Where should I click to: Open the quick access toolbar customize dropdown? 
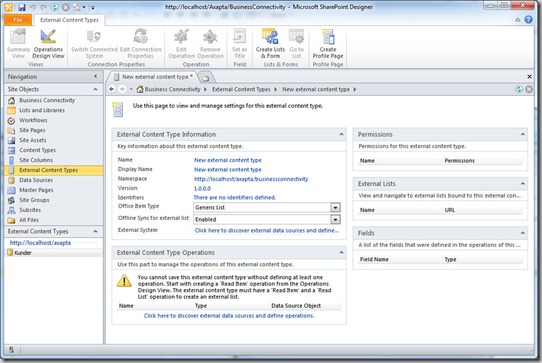pos(93,7)
